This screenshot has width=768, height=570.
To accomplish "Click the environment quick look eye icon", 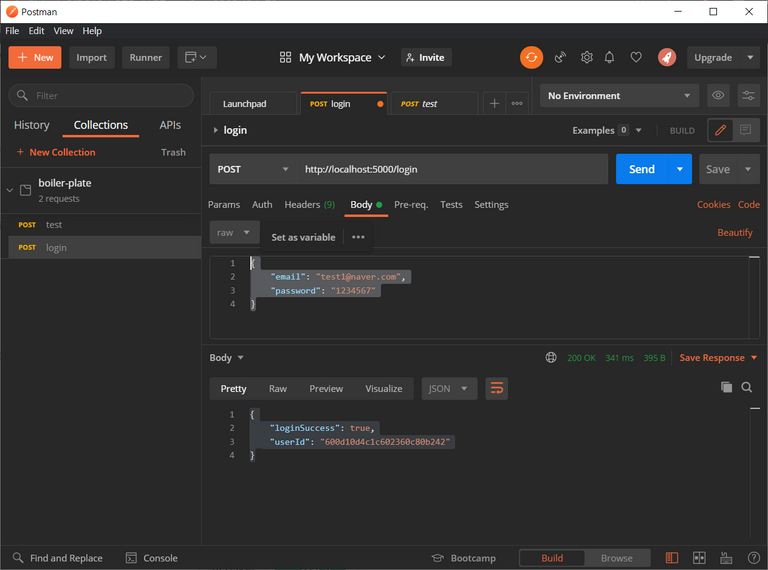I will click(x=718, y=95).
